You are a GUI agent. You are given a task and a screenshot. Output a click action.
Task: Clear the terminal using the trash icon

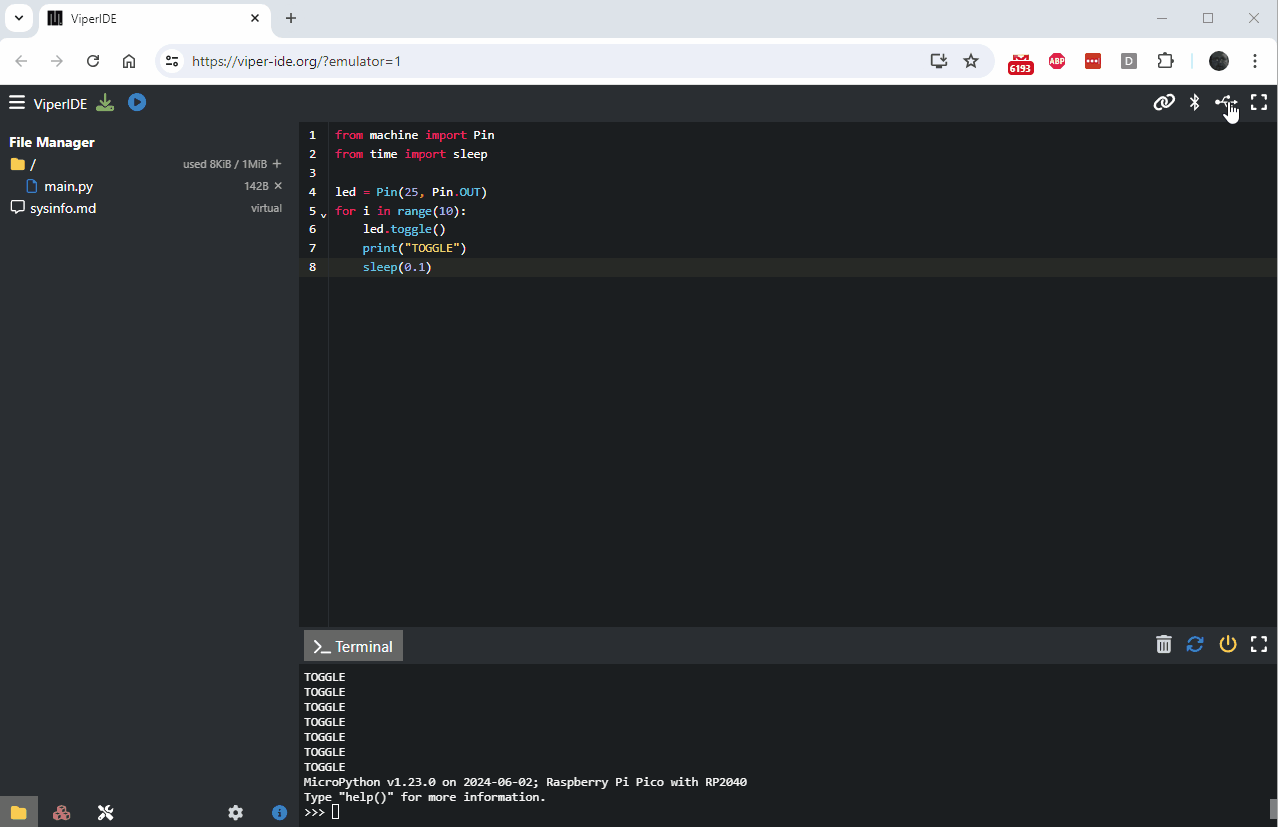[1163, 644]
